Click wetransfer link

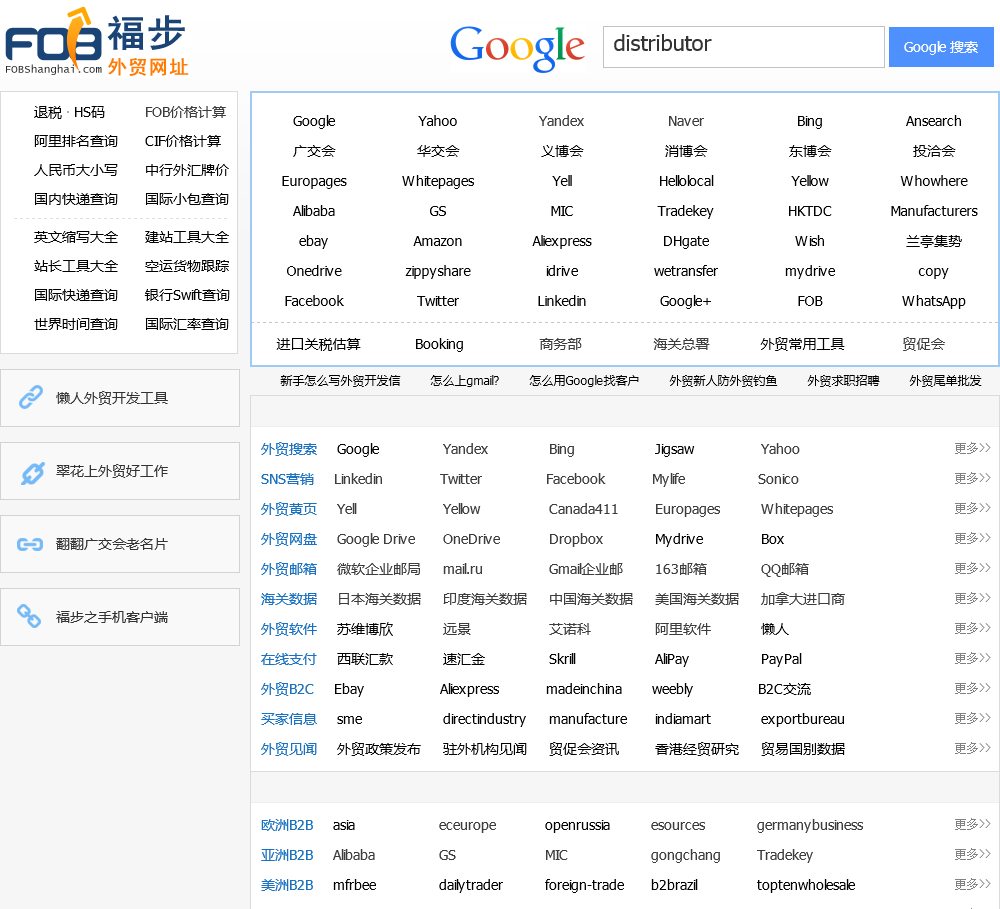[686, 271]
